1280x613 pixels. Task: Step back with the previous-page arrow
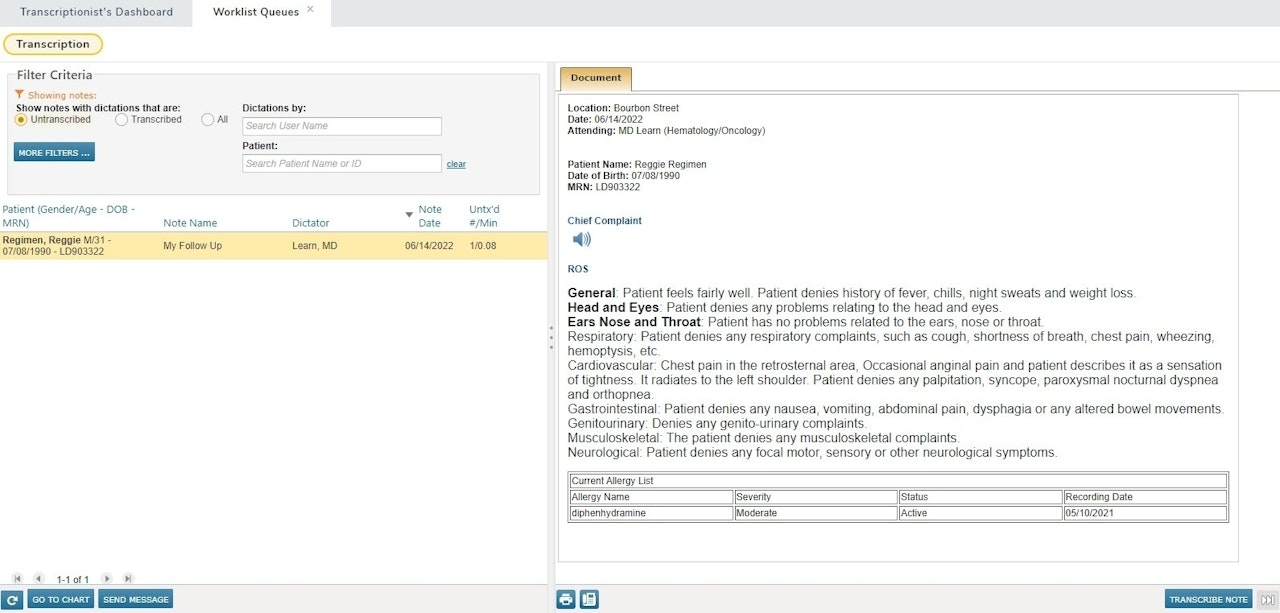pos(38,578)
